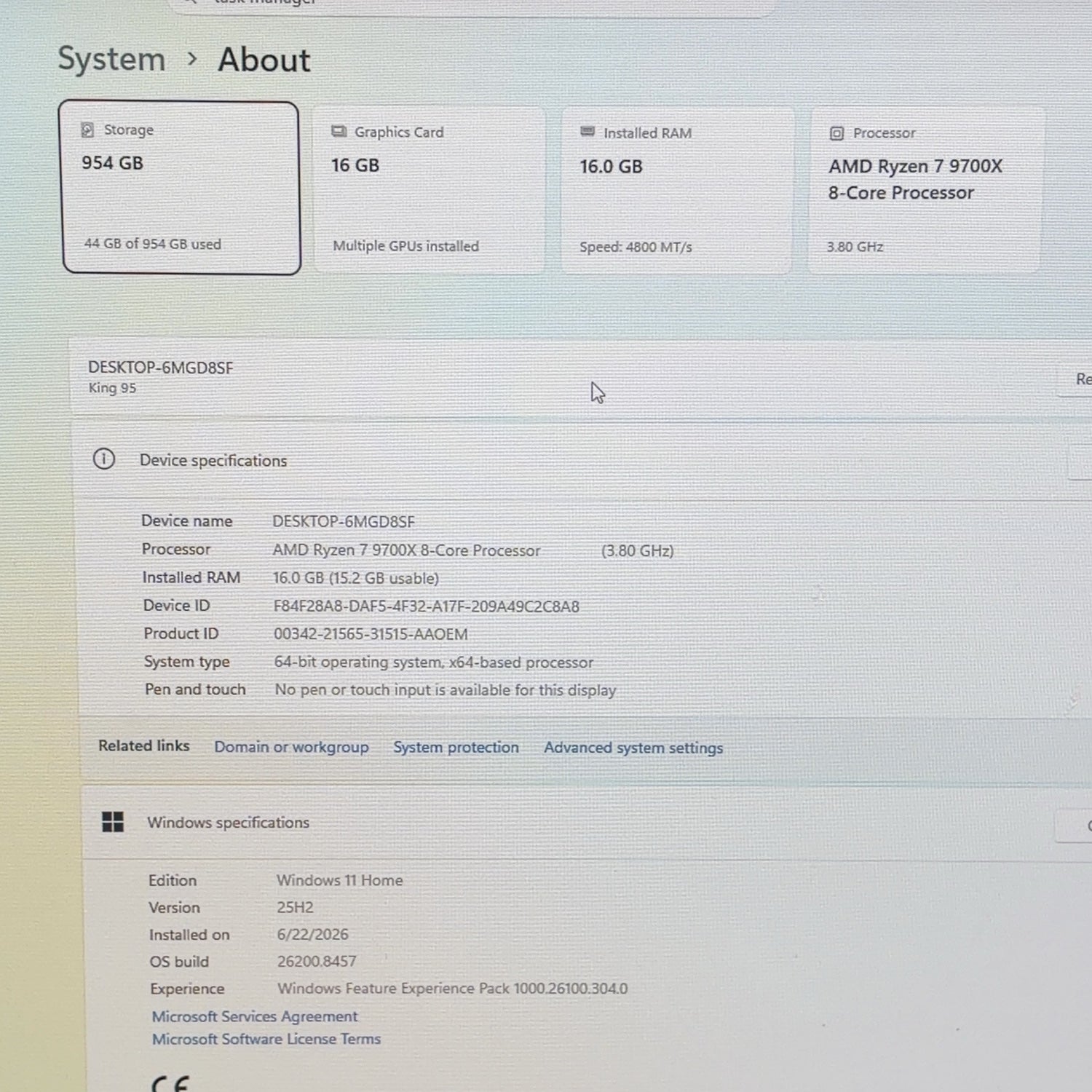The height and width of the screenshot is (1092, 1092).
Task: Click the "Device ID" row label
Action: click(x=176, y=605)
